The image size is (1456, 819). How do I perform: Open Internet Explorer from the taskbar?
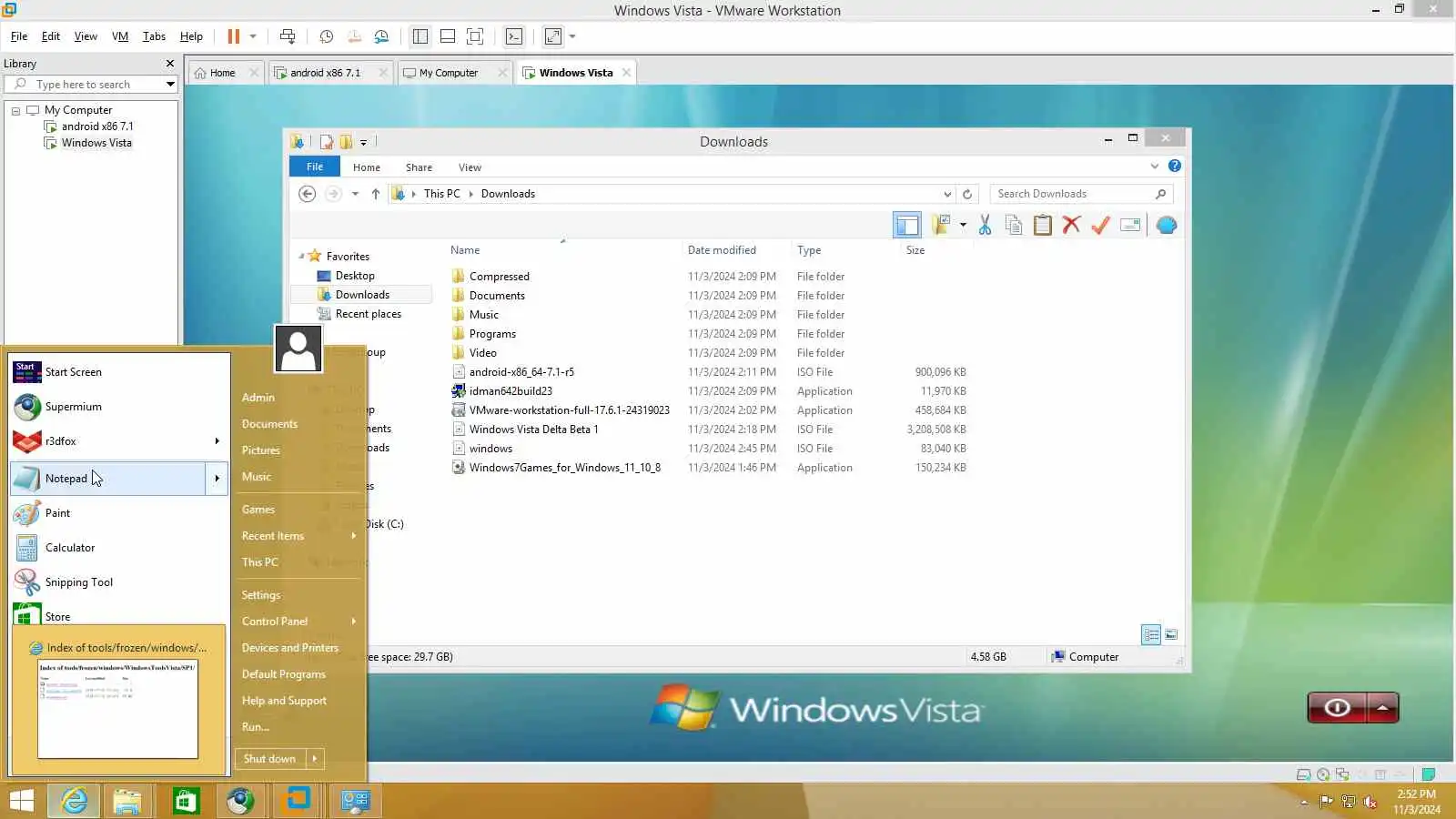(74, 801)
